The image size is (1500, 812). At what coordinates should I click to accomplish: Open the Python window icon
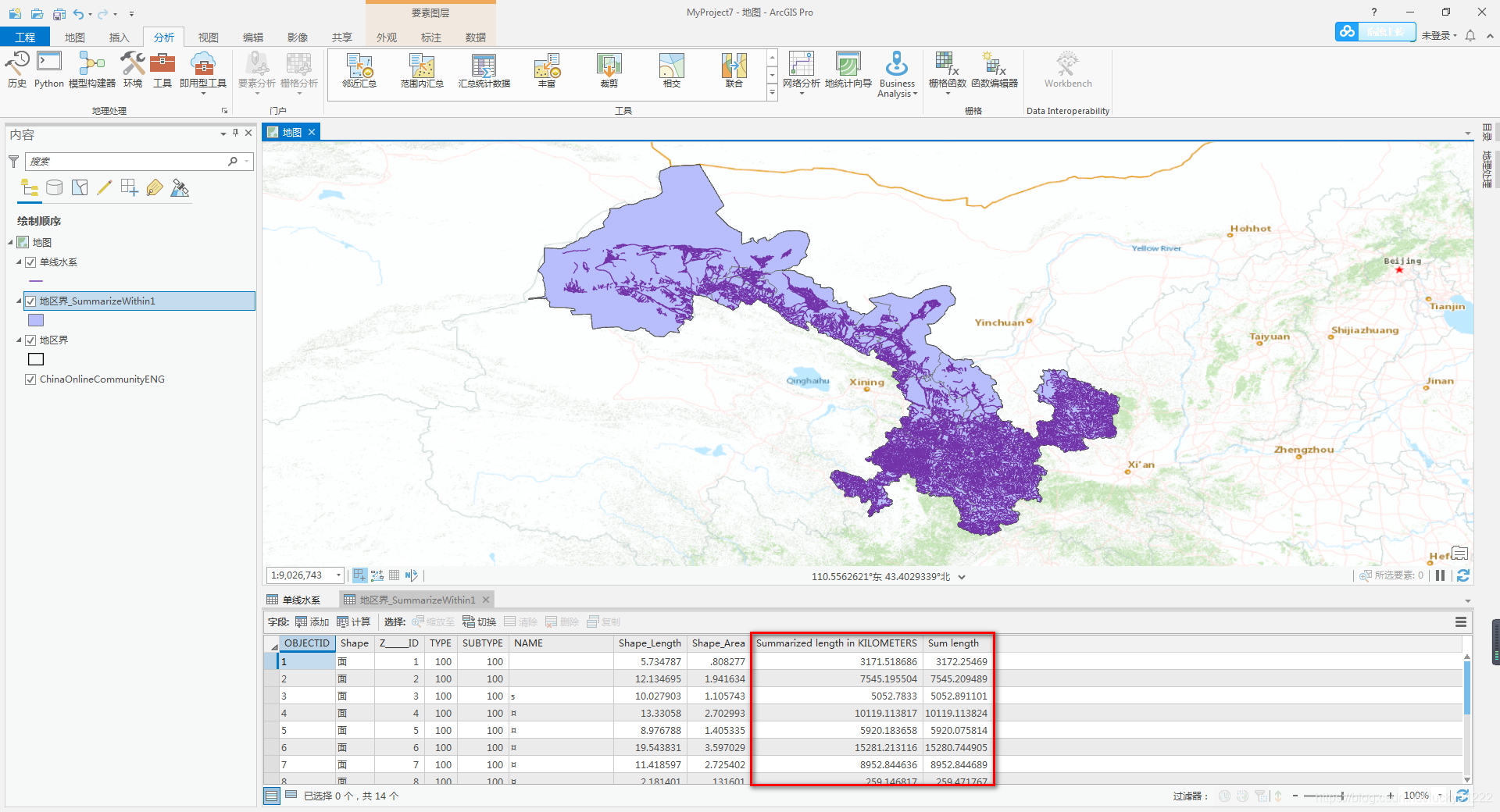pyautogui.click(x=48, y=69)
